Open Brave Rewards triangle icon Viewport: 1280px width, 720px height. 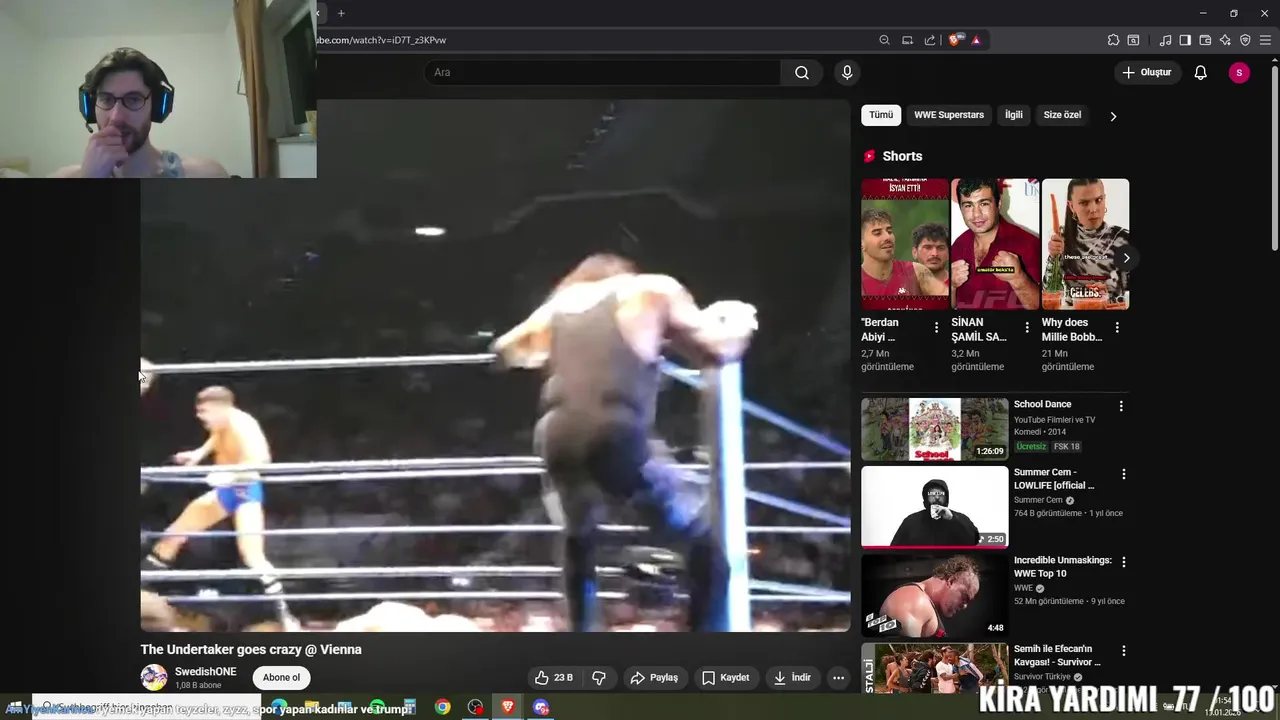[976, 40]
